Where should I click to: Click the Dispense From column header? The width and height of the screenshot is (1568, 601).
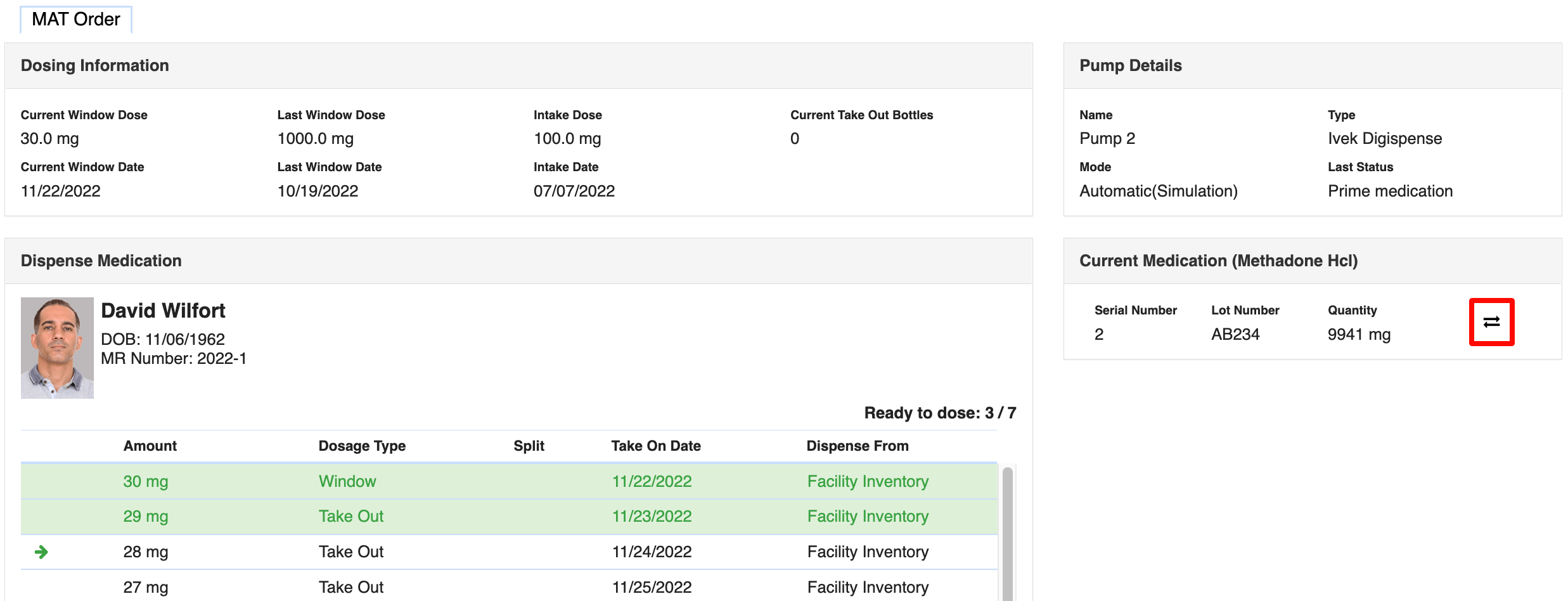coord(858,446)
